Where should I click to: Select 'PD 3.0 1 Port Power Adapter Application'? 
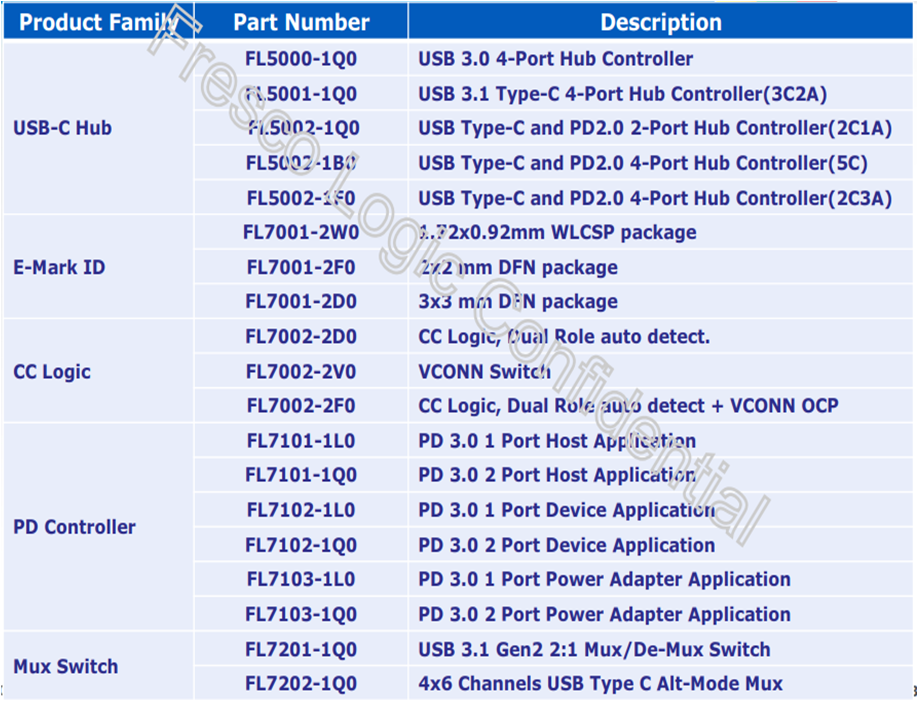coord(604,579)
